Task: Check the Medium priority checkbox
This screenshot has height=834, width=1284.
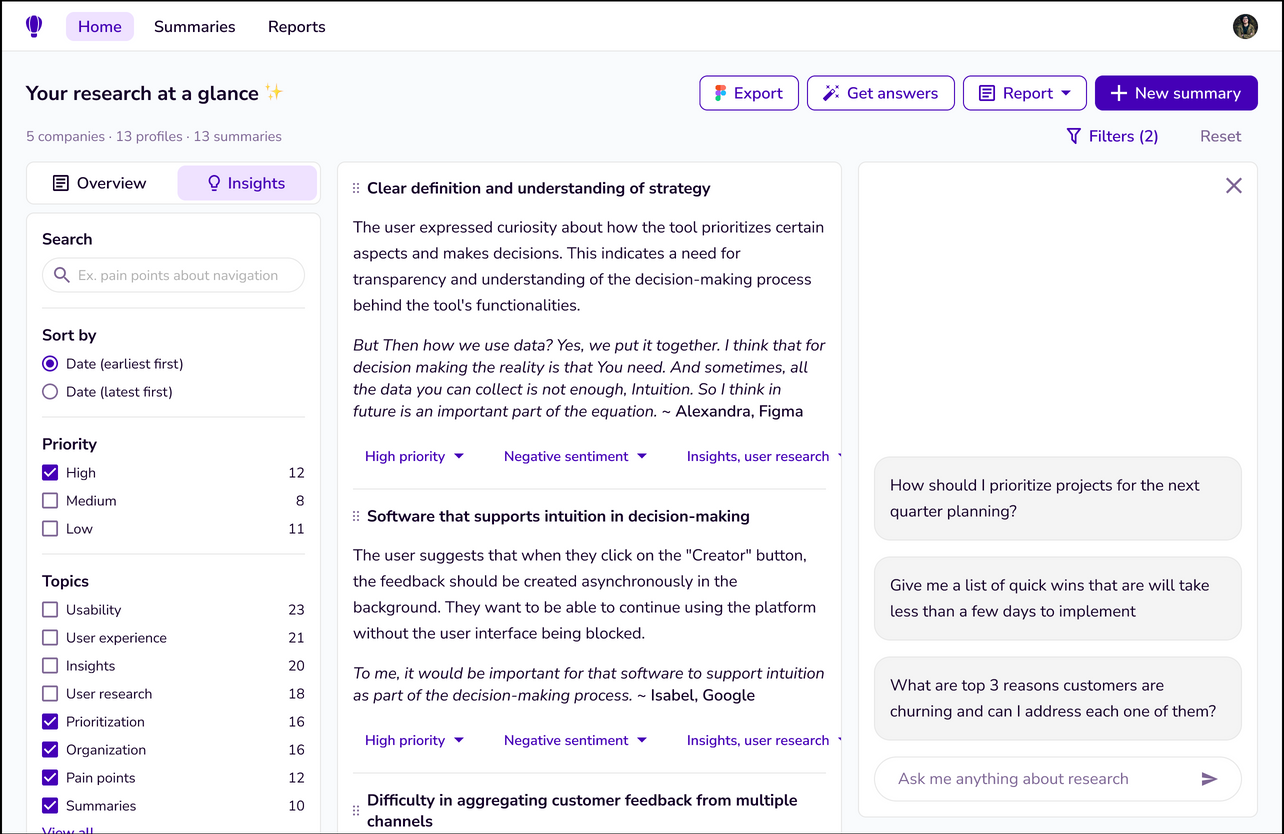Action: 50,501
